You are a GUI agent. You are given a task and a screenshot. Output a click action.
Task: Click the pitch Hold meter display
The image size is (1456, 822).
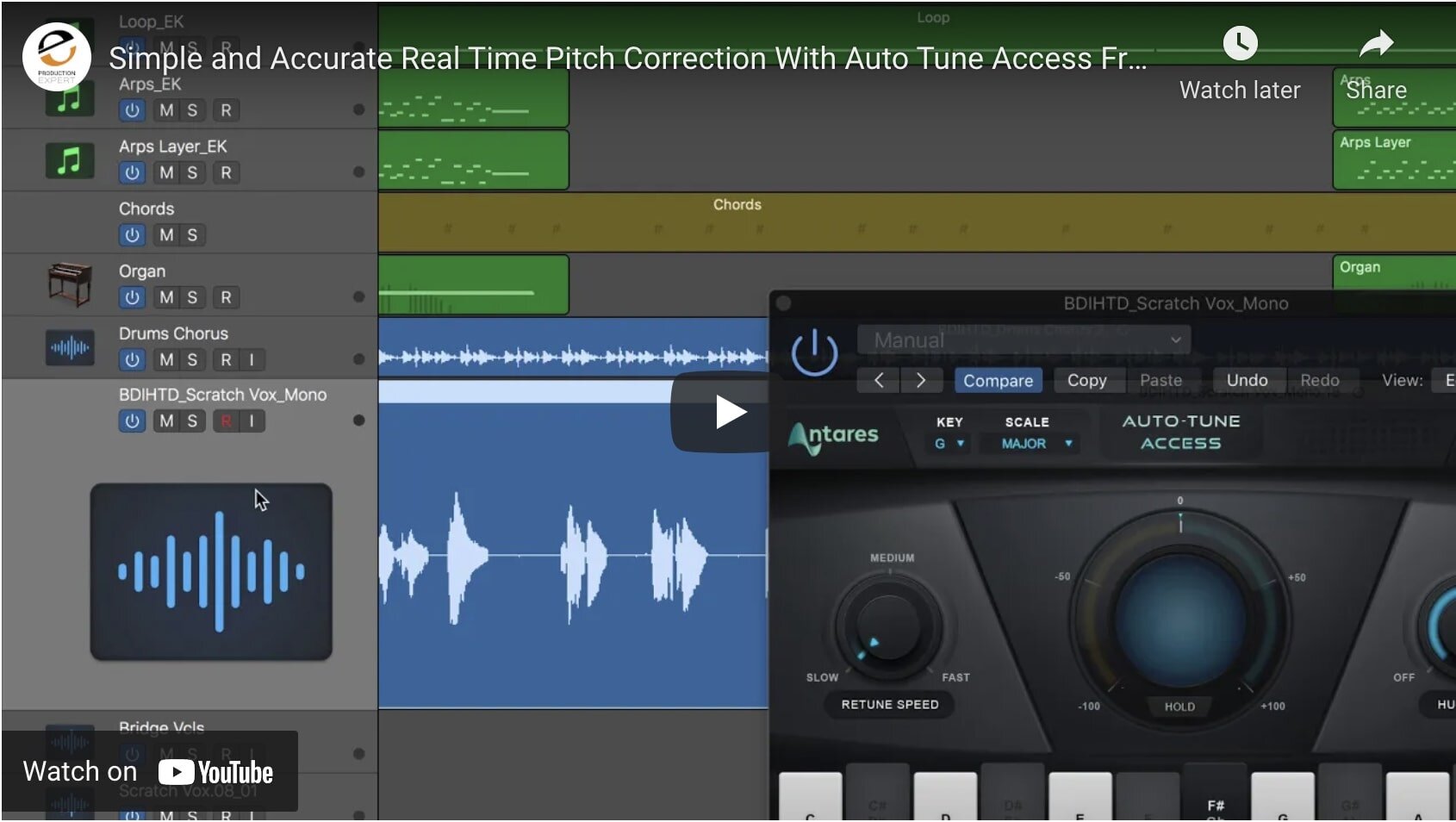pyautogui.click(x=1179, y=620)
